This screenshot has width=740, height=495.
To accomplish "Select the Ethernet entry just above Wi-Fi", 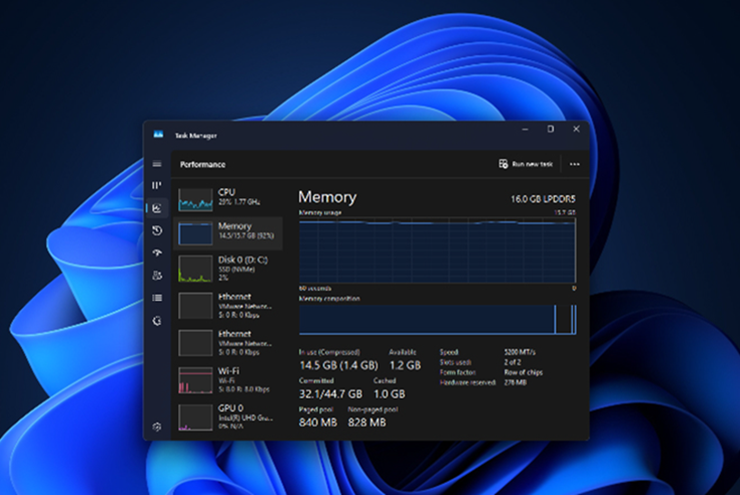I will coord(228,343).
